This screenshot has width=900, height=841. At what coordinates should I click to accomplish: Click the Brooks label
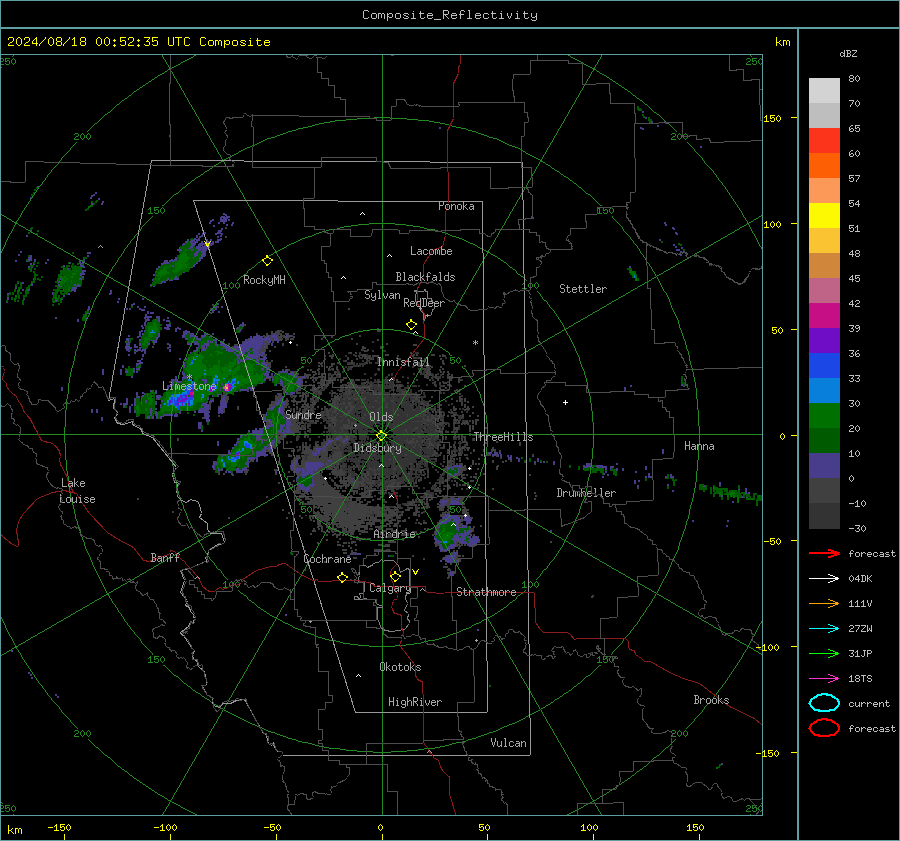point(711,700)
